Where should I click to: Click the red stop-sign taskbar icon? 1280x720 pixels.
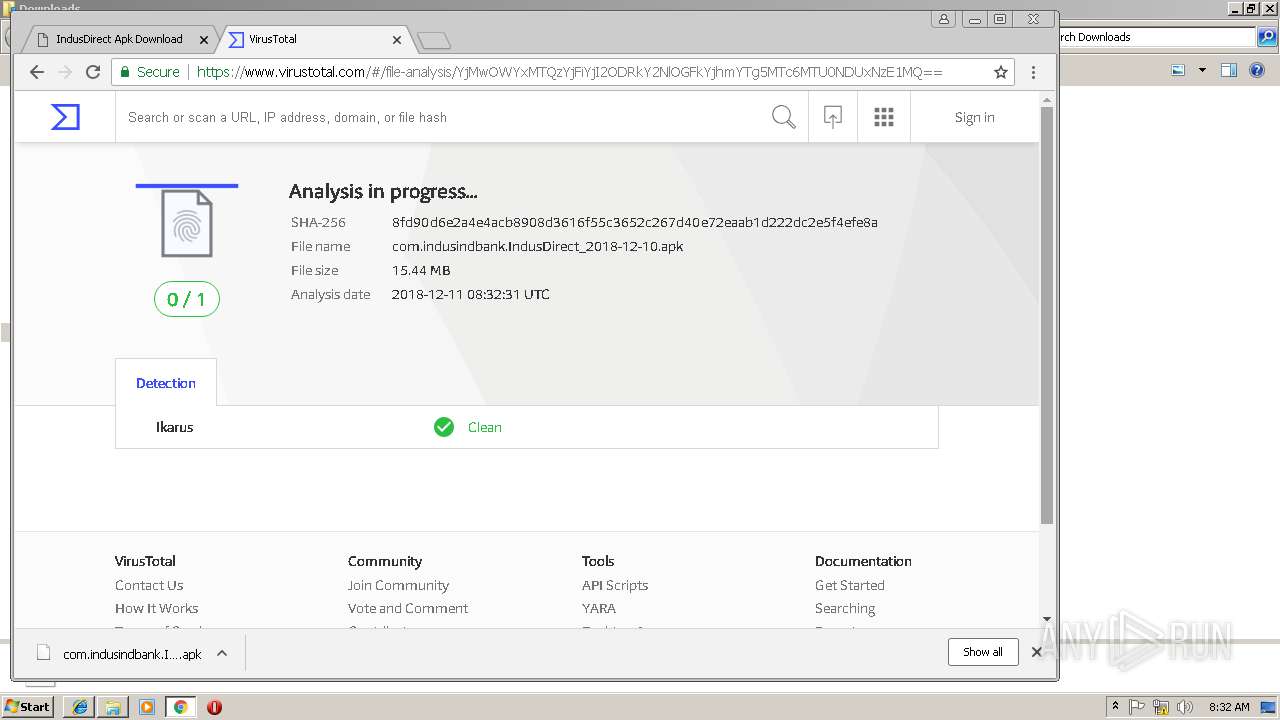[x=214, y=707]
